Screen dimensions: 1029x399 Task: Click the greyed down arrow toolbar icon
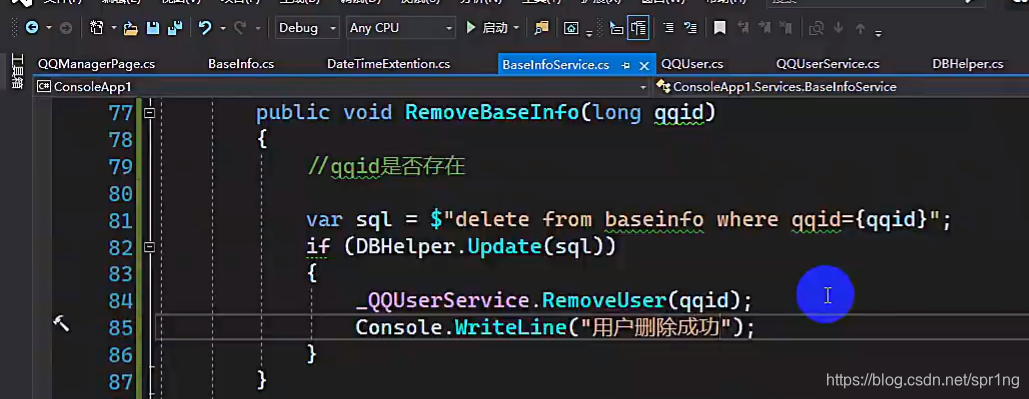838,28
